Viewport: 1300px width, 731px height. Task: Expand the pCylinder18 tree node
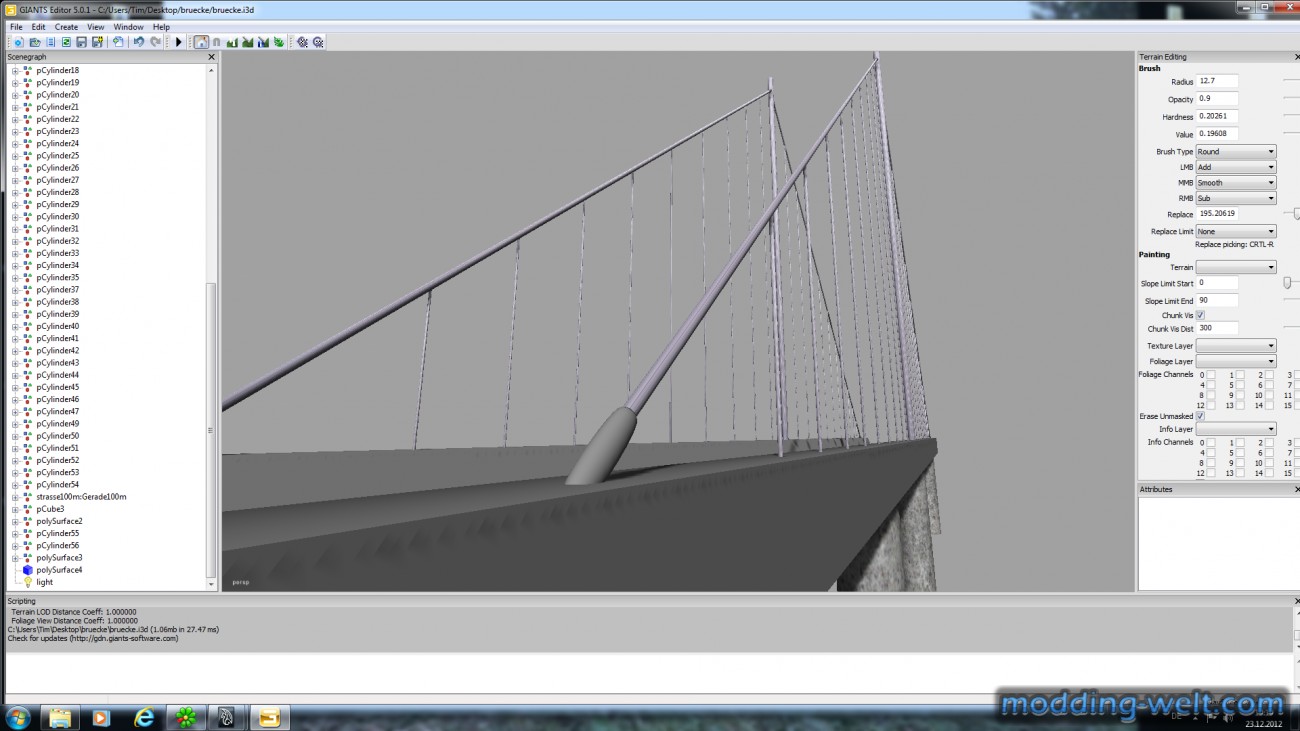(15, 70)
